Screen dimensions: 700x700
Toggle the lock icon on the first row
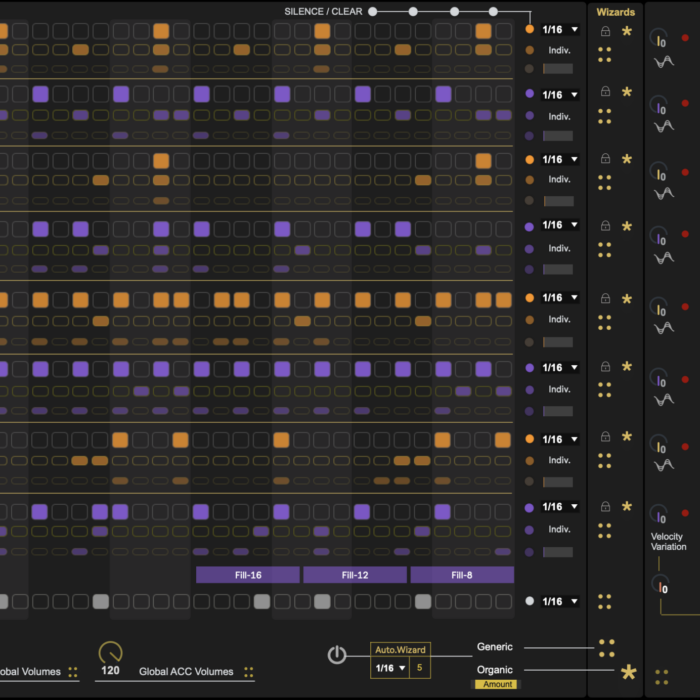(605, 32)
